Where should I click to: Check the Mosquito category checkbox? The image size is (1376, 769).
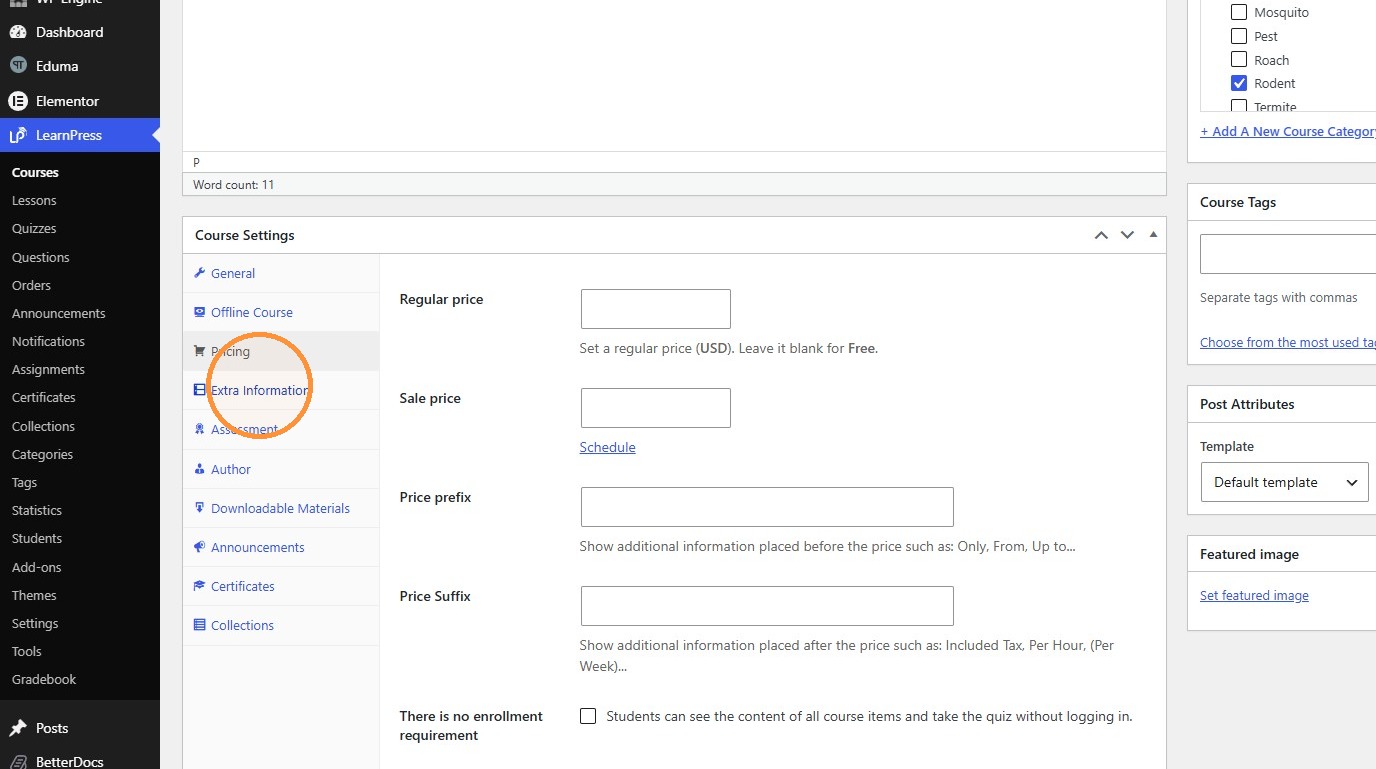pyautogui.click(x=1239, y=12)
